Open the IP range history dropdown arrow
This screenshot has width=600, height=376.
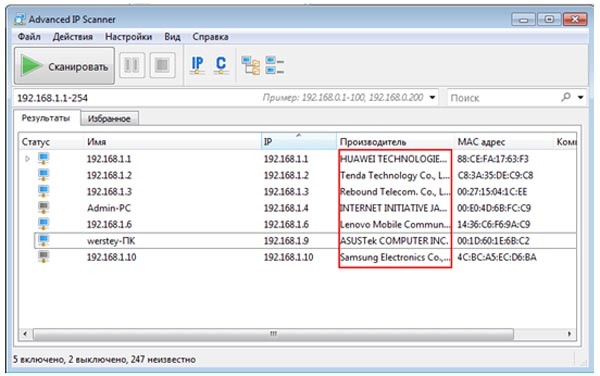432,98
